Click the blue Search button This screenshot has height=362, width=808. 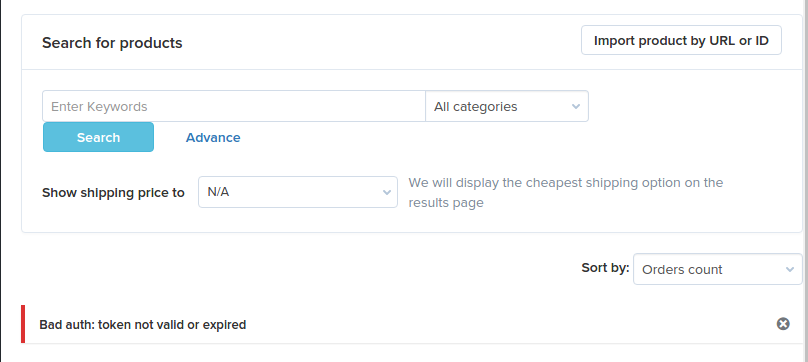[x=98, y=137]
